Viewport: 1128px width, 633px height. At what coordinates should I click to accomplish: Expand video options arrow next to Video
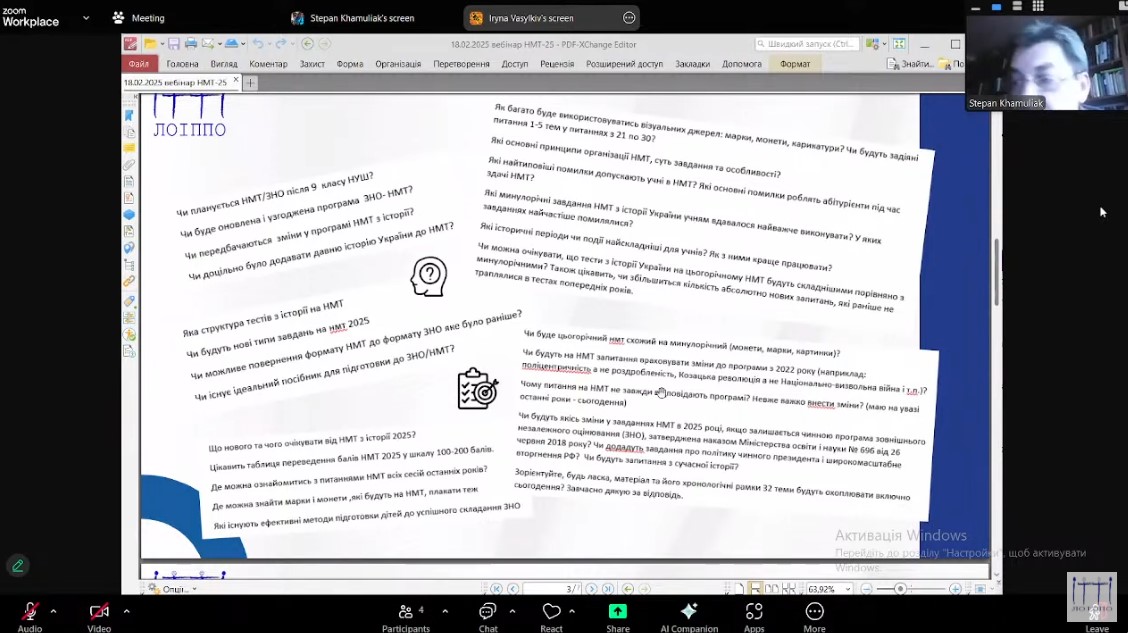coord(126,611)
